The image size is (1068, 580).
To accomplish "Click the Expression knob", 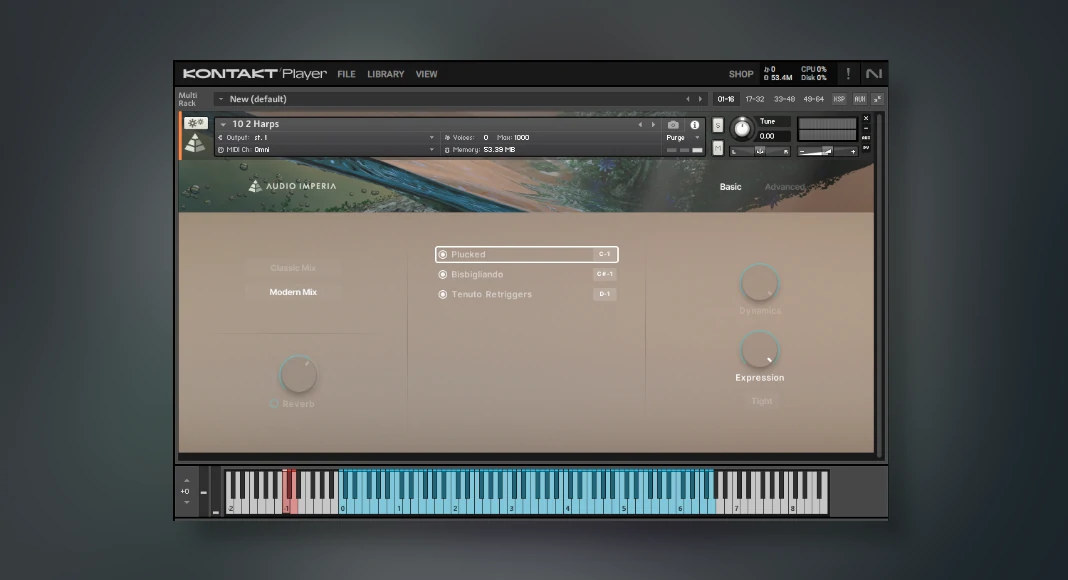I will tap(759, 351).
